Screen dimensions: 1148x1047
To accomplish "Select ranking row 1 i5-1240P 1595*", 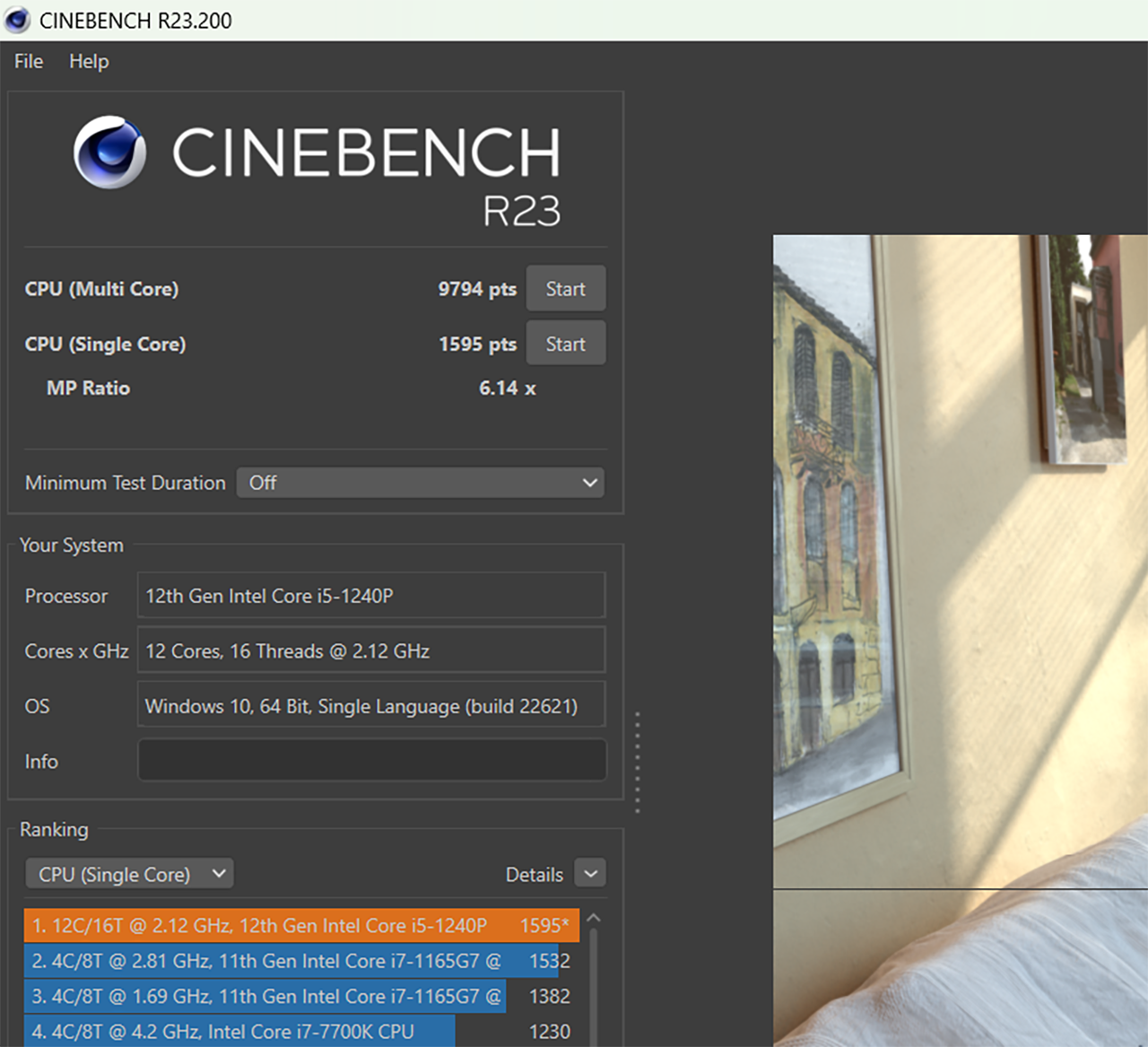I will (x=302, y=925).
